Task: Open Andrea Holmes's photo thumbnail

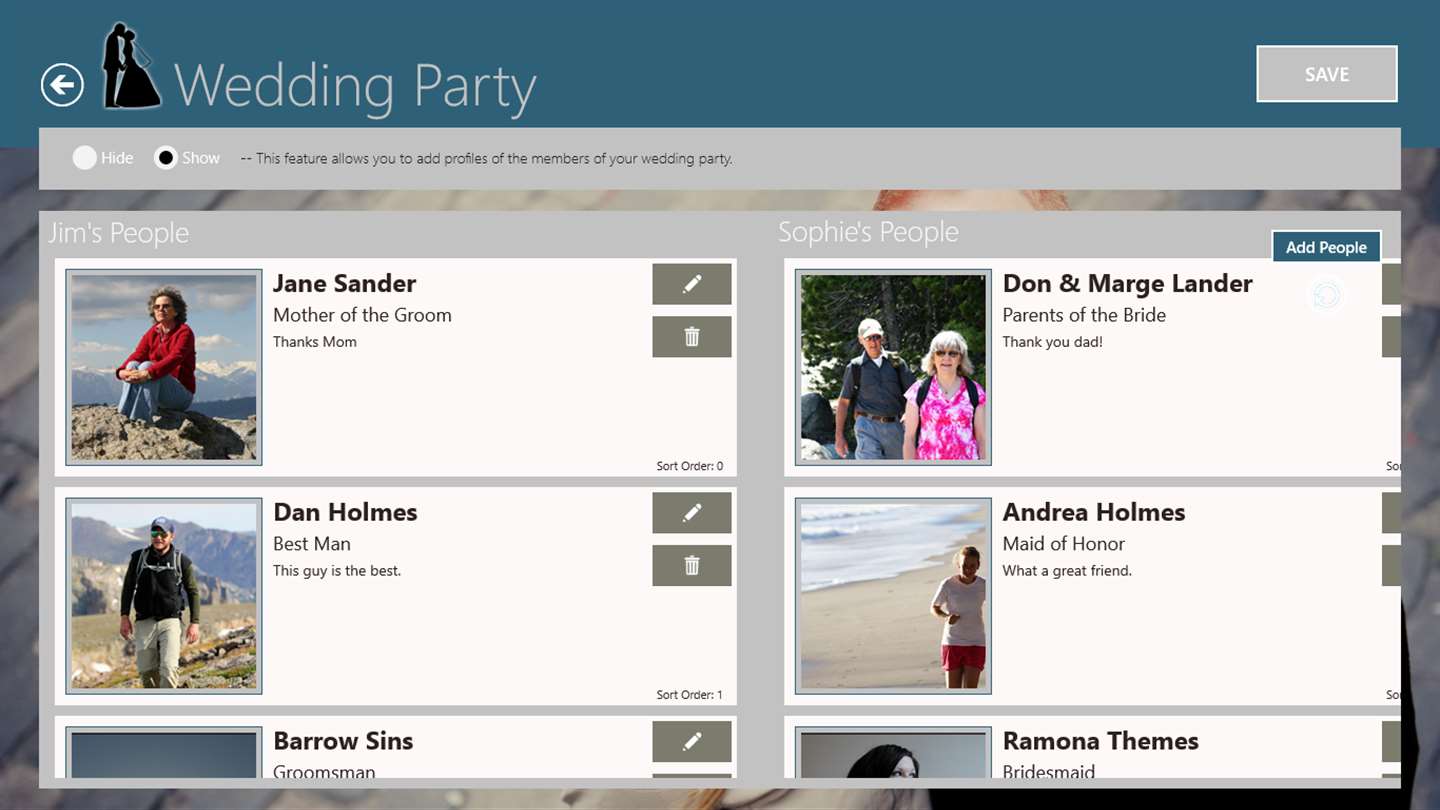Action: tap(893, 596)
